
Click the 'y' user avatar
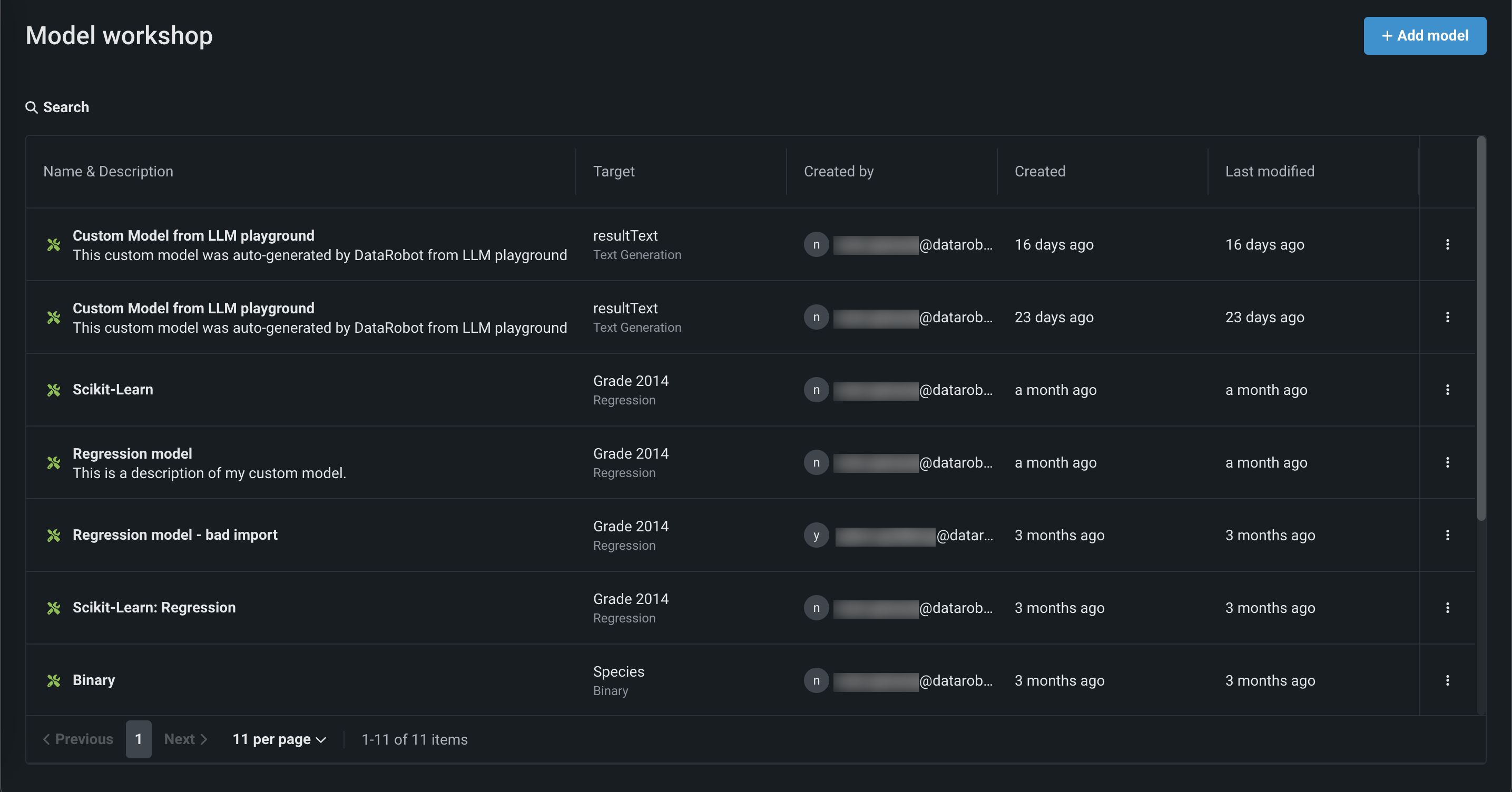coord(816,534)
